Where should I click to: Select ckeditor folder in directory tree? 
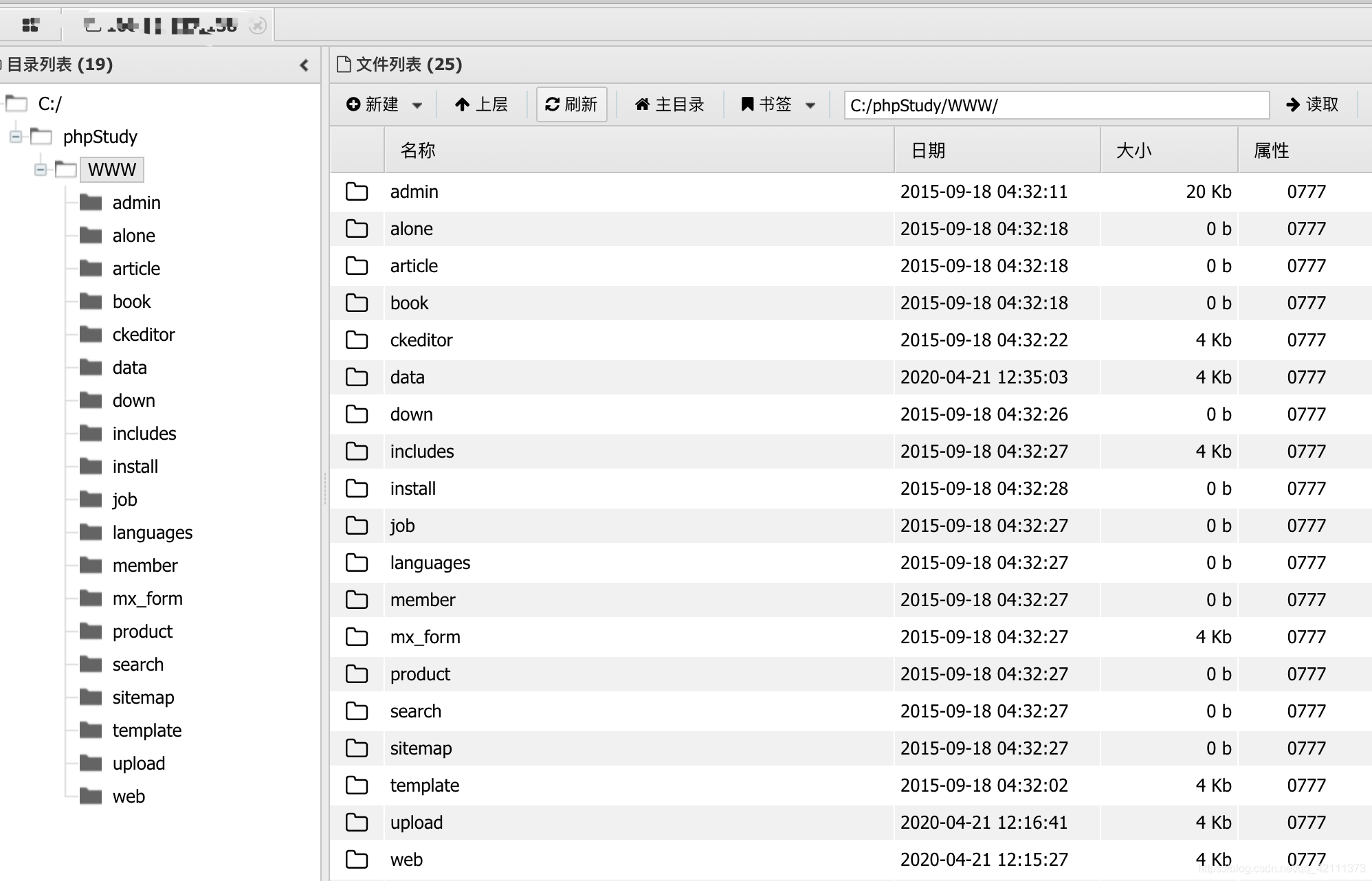[x=143, y=335]
